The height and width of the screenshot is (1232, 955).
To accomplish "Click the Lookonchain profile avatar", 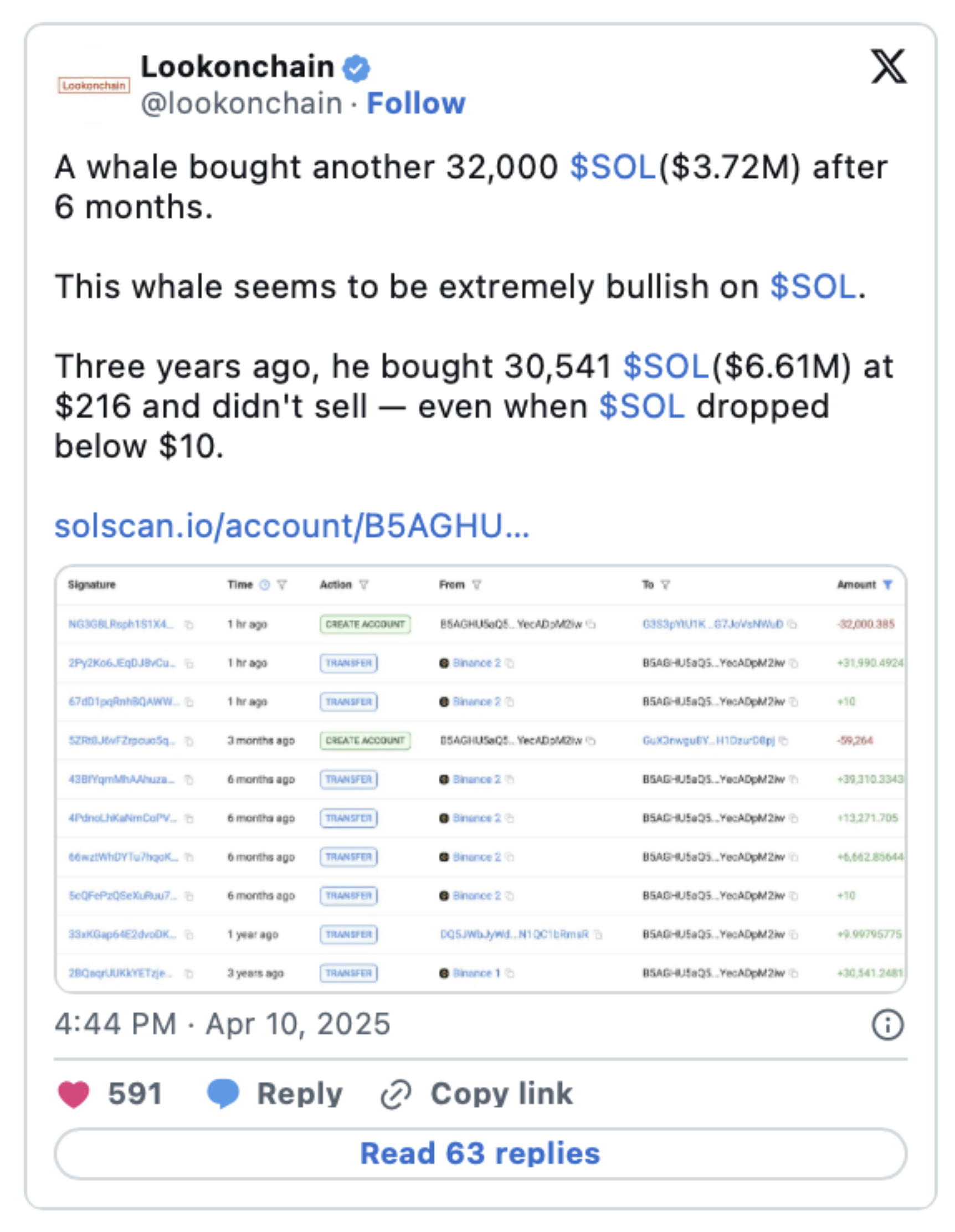I will point(94,85).
